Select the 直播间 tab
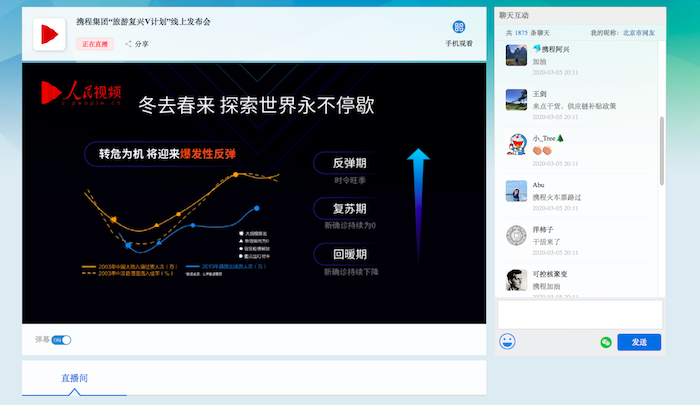 74,378
